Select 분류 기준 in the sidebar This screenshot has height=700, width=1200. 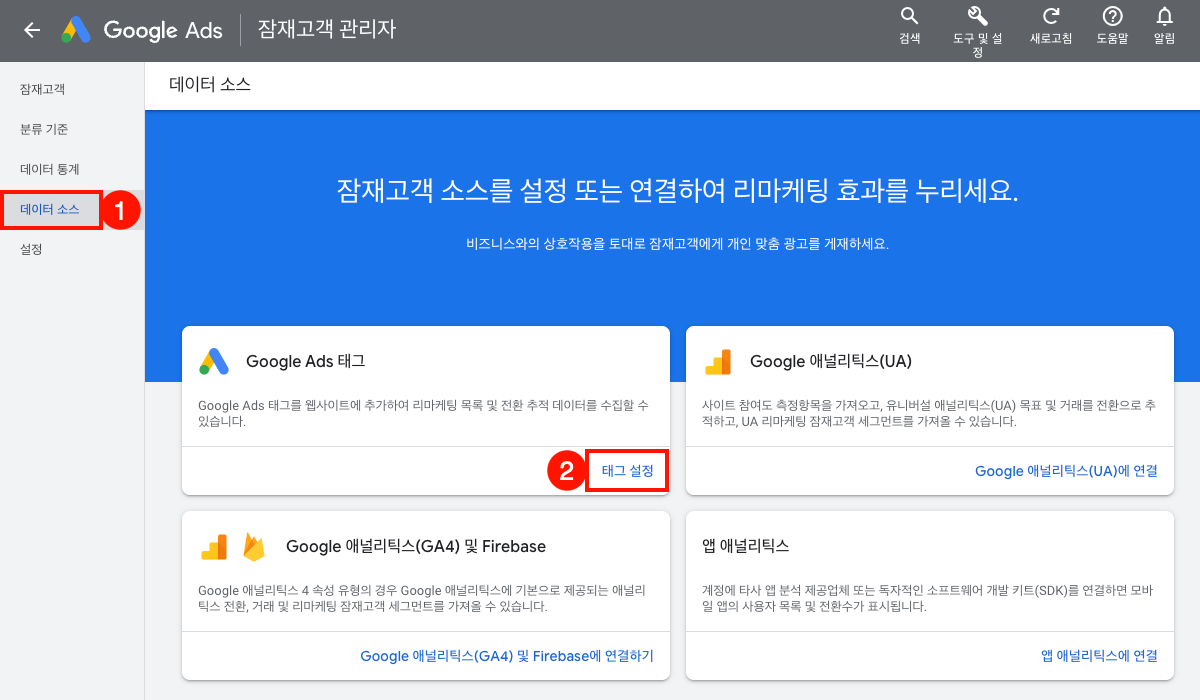44,129
